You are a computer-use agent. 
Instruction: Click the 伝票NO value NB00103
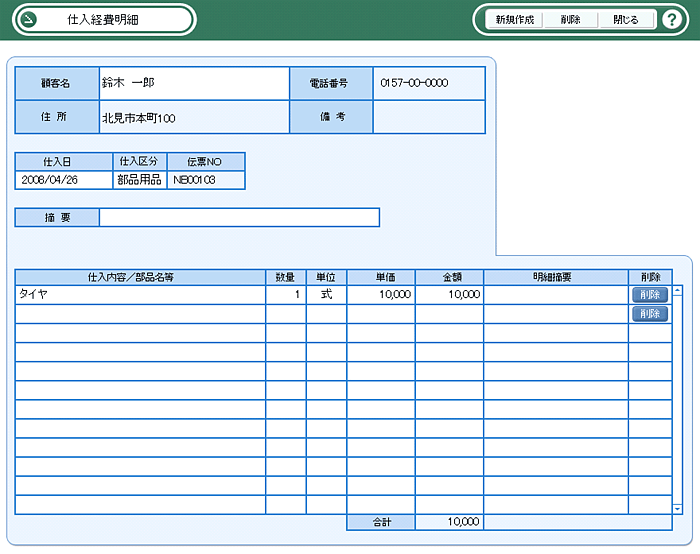pyautogui.click(x=205, y=181)
